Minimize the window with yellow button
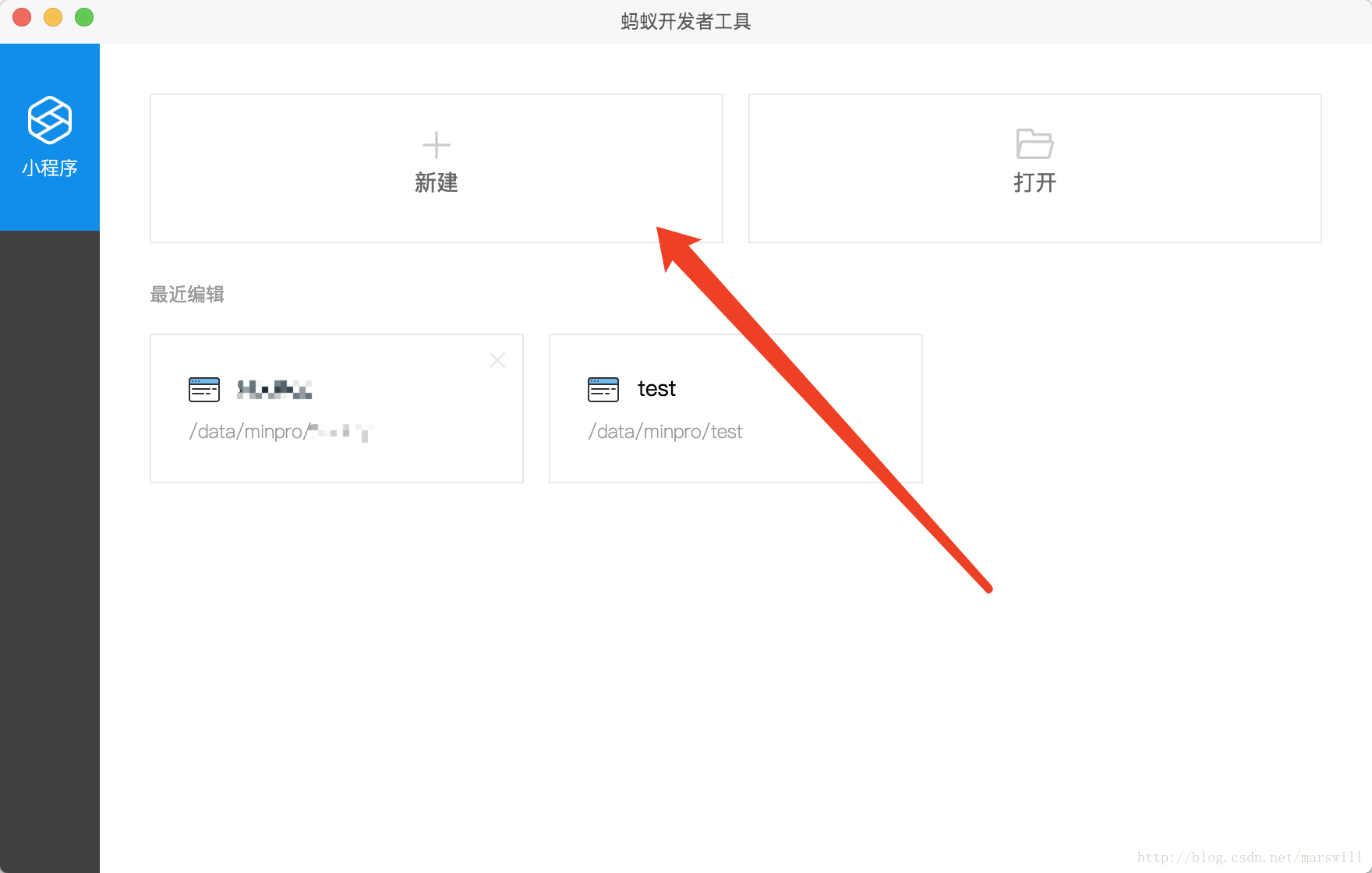 pyautogui.click(x=53, y=17)
